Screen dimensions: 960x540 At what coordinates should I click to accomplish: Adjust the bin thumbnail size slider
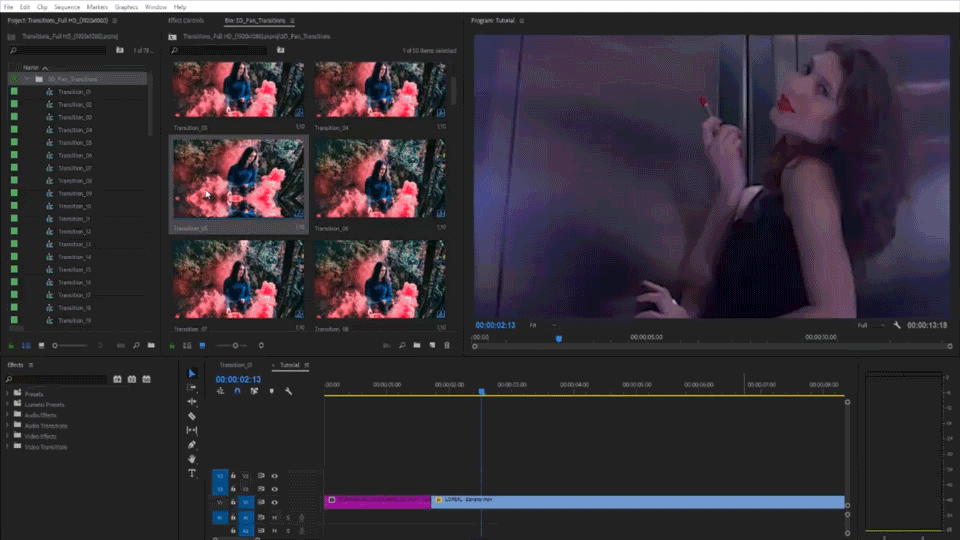tap(231, 346)
